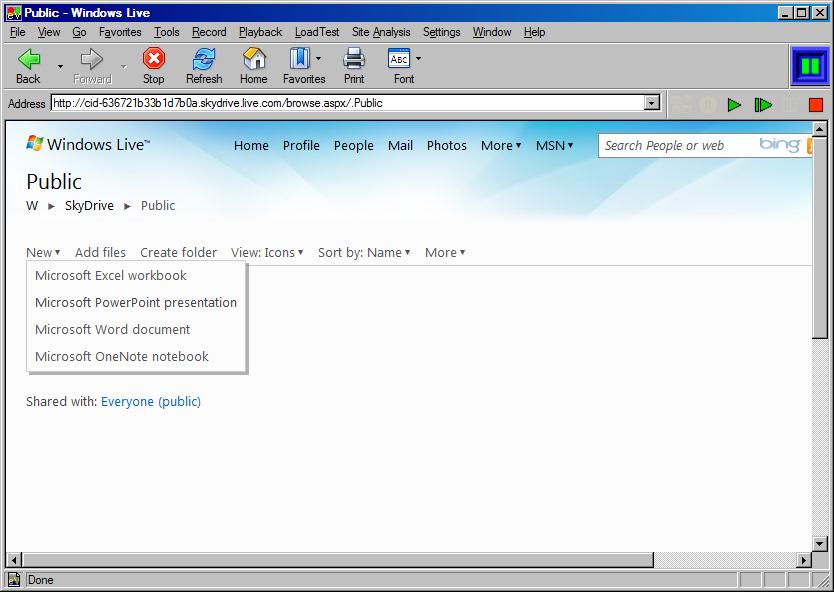
Task: Open the Back history dropdown arrow
Action: point(60,66)
